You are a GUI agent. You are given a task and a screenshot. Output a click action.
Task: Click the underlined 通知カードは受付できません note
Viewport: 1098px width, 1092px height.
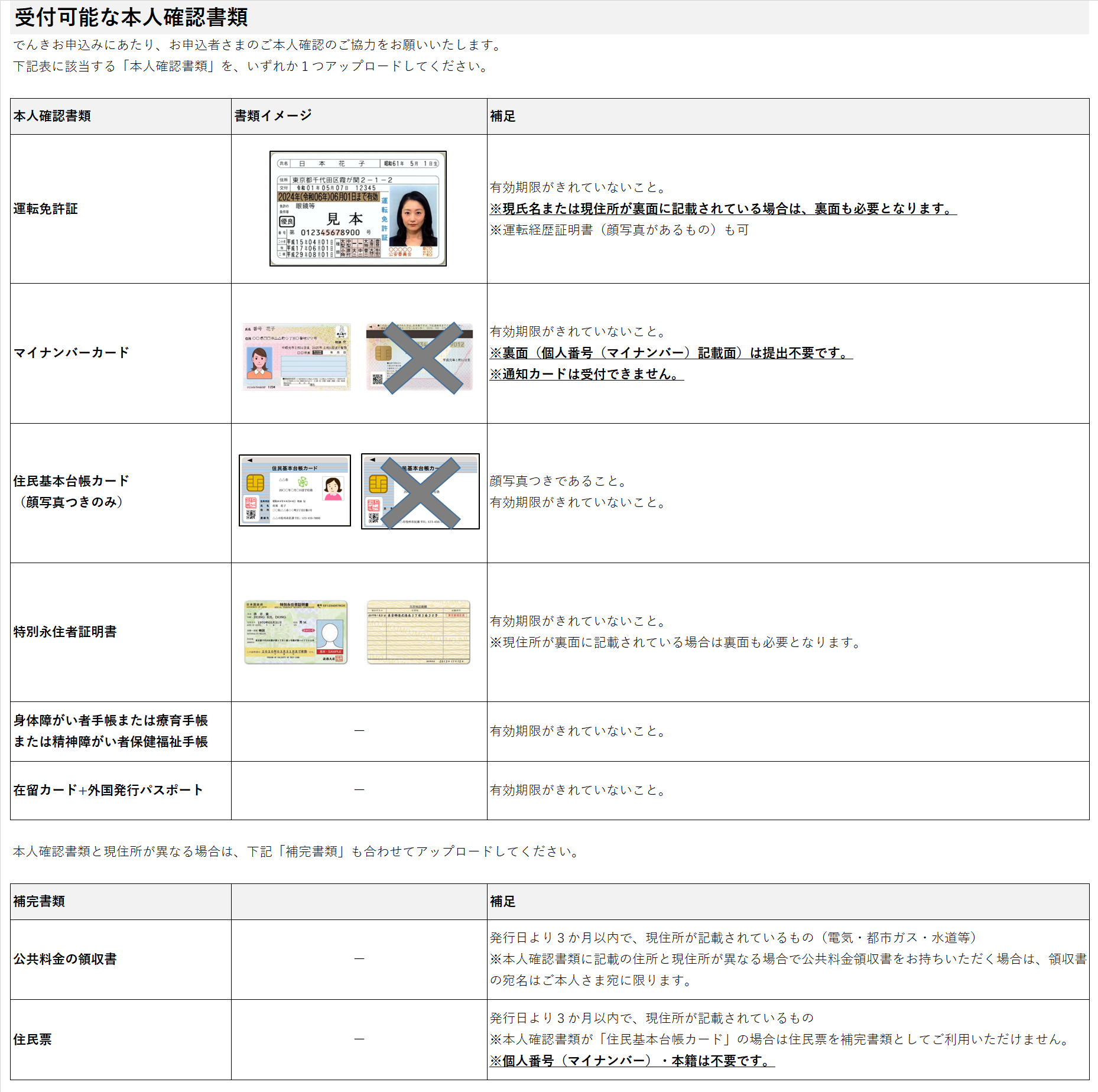coord(586,374)
